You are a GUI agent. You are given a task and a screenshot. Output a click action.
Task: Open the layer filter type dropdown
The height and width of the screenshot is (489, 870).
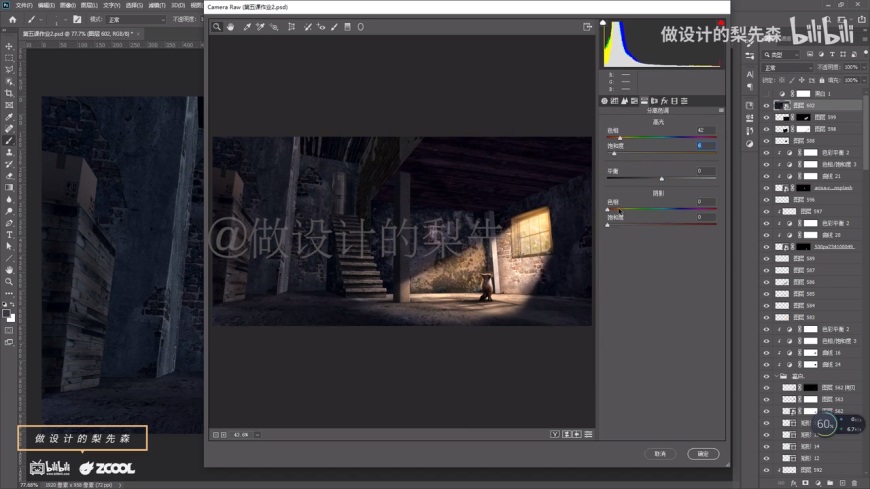tap(781, 54)
